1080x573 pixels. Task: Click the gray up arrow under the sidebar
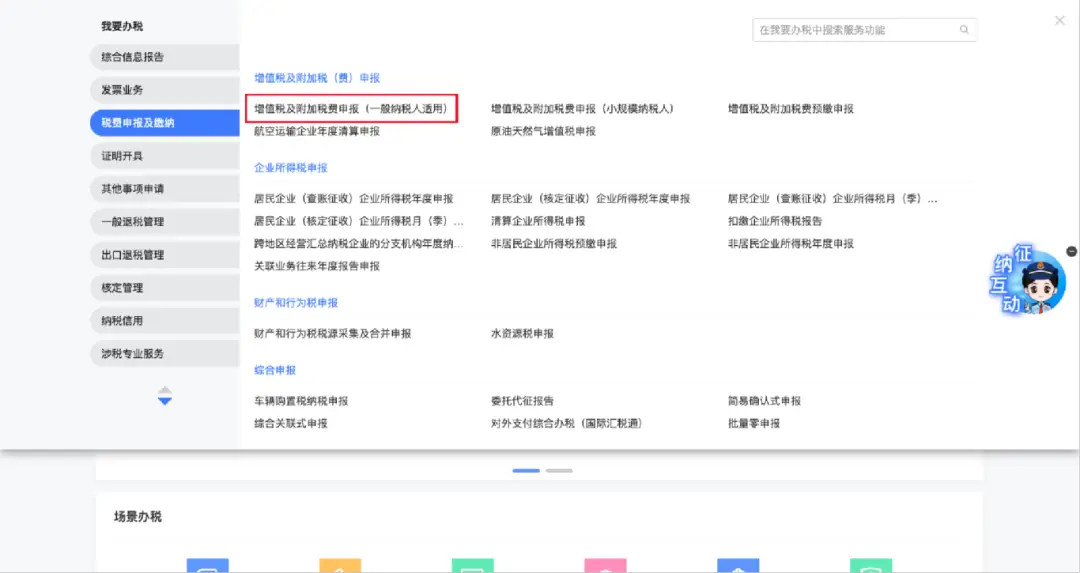point(165,390)
